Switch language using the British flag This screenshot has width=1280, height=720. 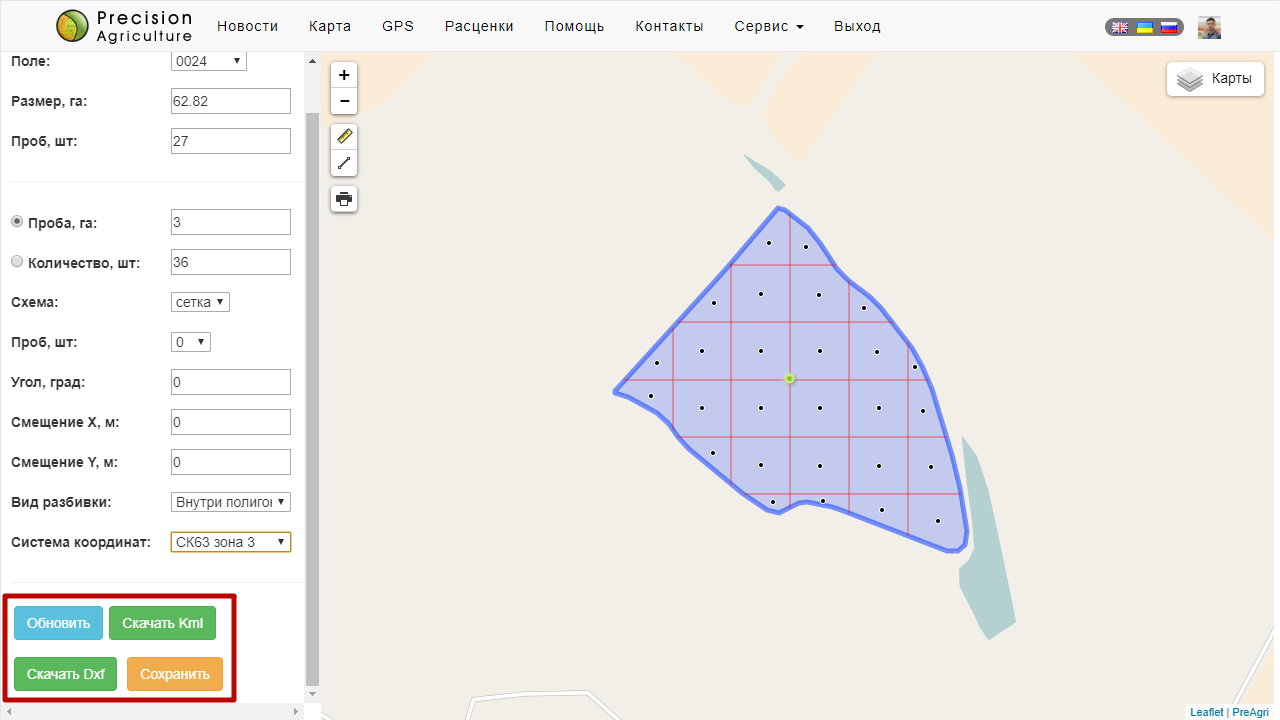tap(1120, 28)
